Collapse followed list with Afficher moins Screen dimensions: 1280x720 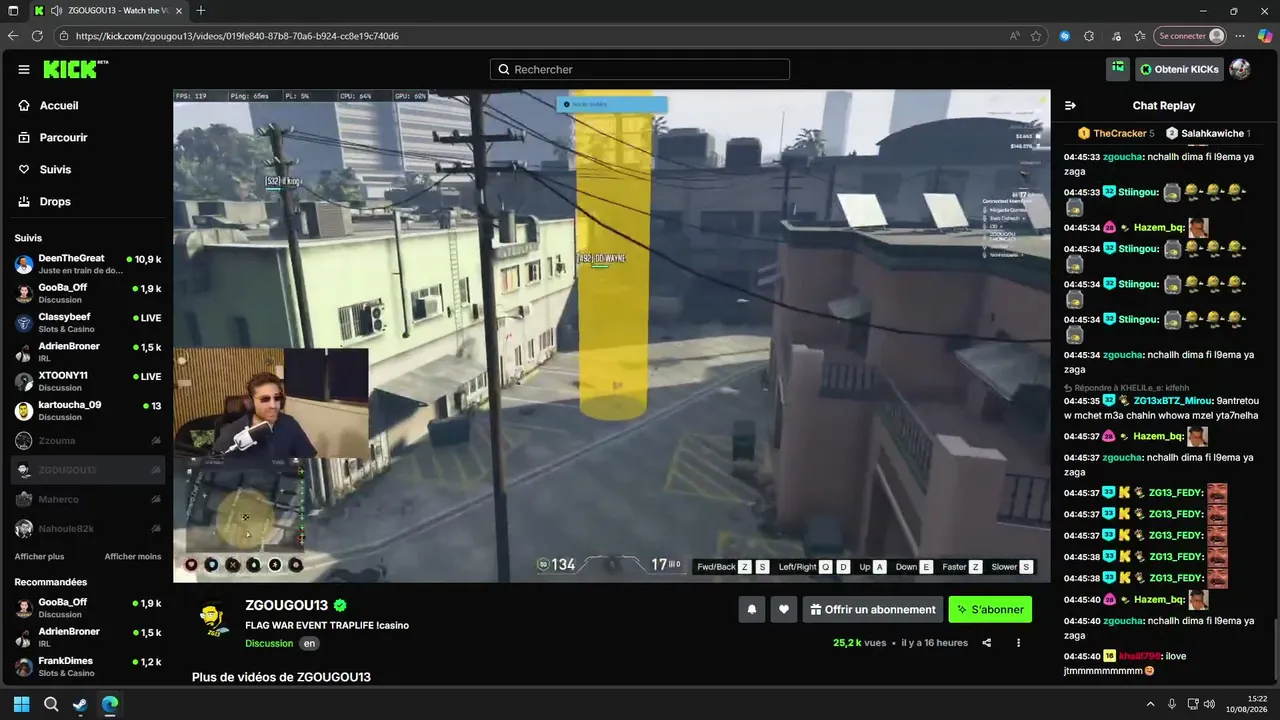click(133, 556)
